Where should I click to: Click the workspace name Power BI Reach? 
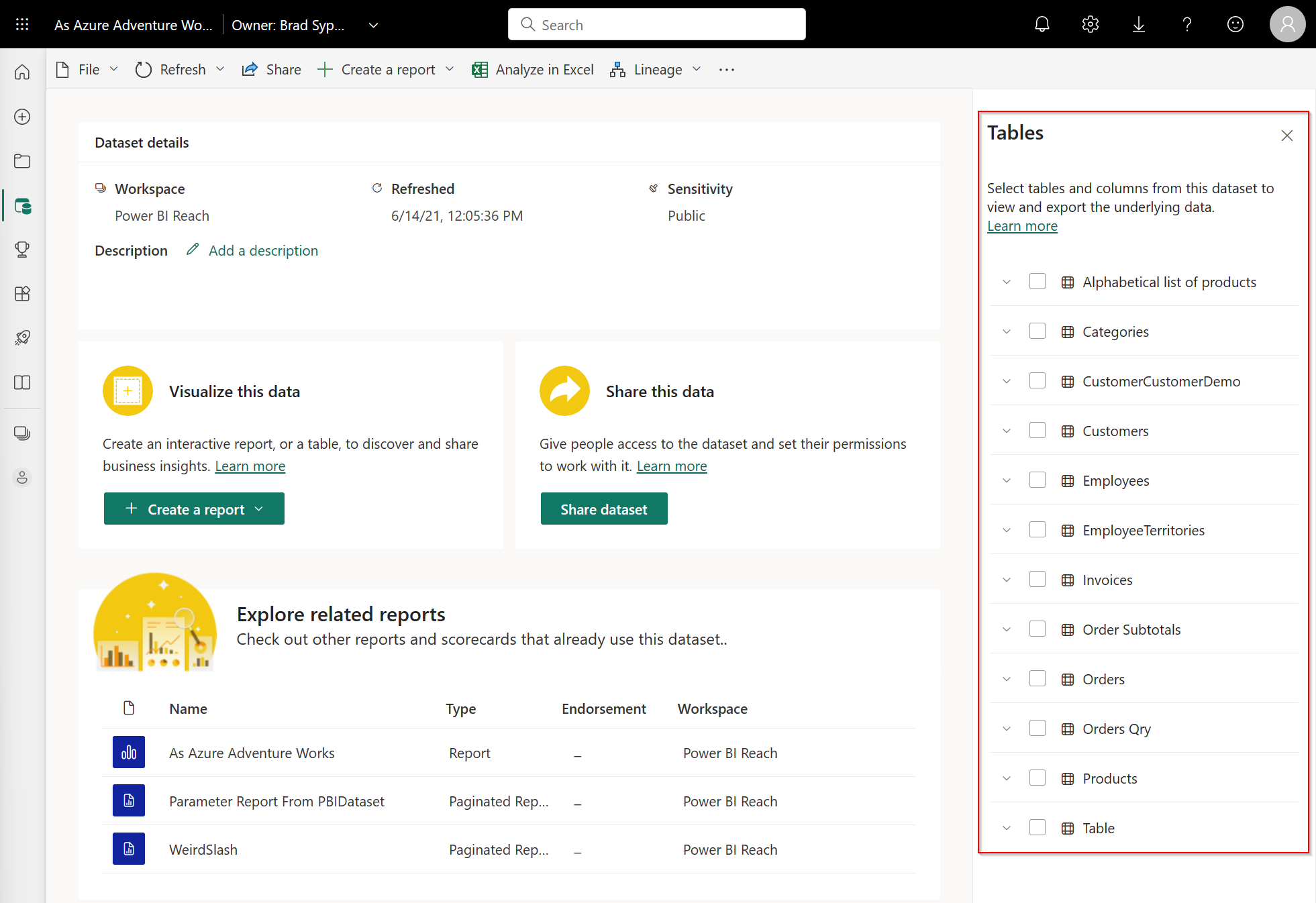point(164,214)
